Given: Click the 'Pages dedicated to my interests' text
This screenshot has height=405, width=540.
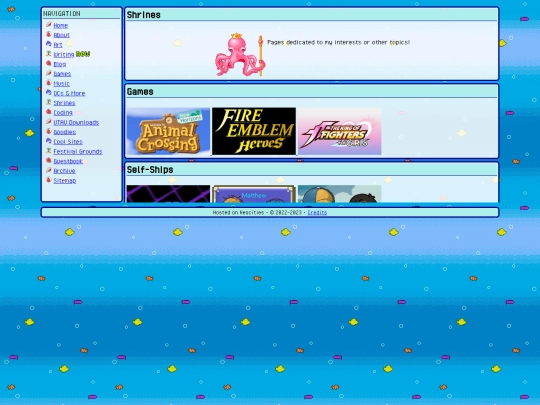Looking at the screenshot, I should [x=338, y=42].
